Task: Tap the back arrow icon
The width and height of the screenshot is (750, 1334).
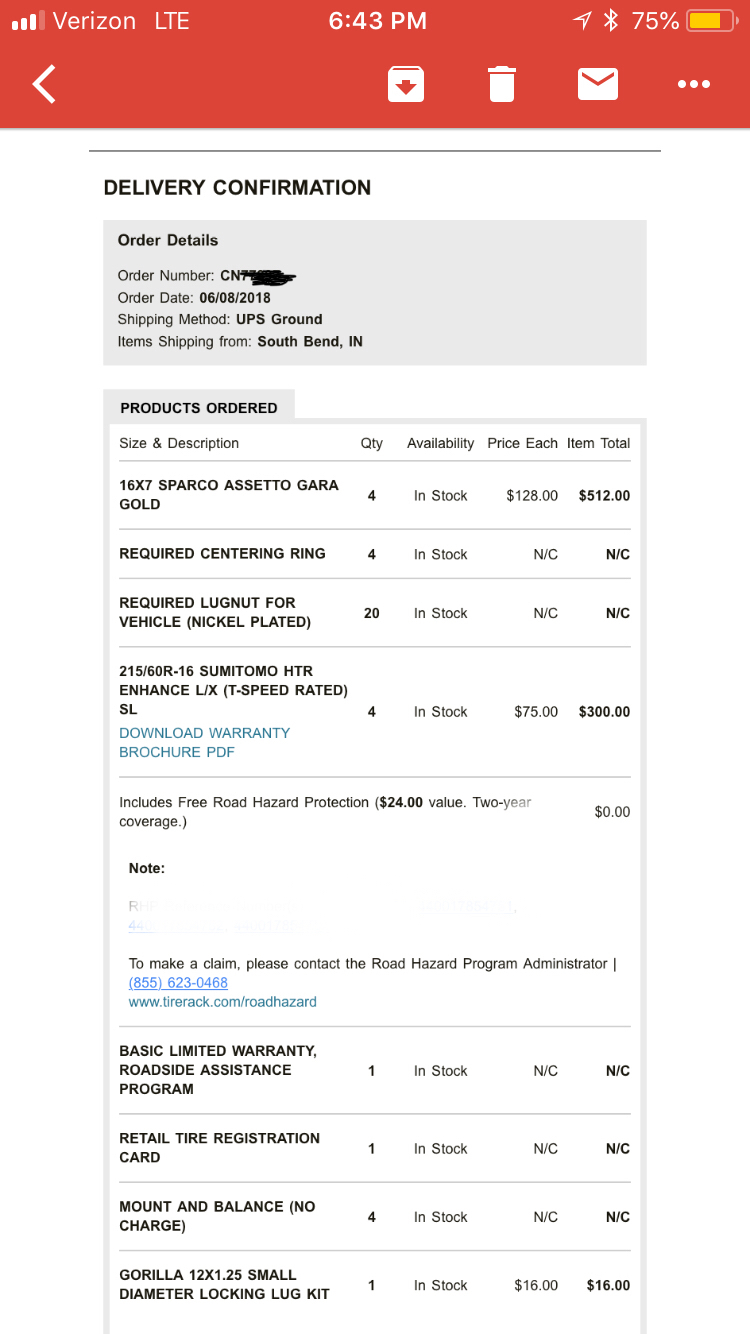Action: (45, 85)
